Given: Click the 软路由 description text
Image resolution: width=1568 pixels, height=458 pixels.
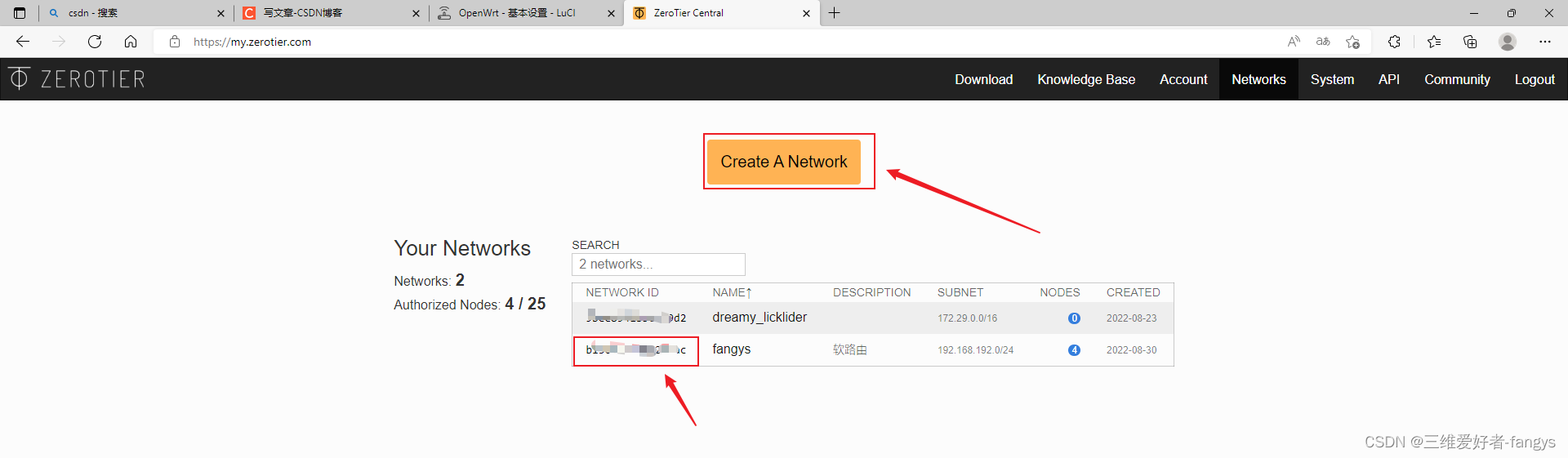Looking at the screenshot, I should click(850, 349).
